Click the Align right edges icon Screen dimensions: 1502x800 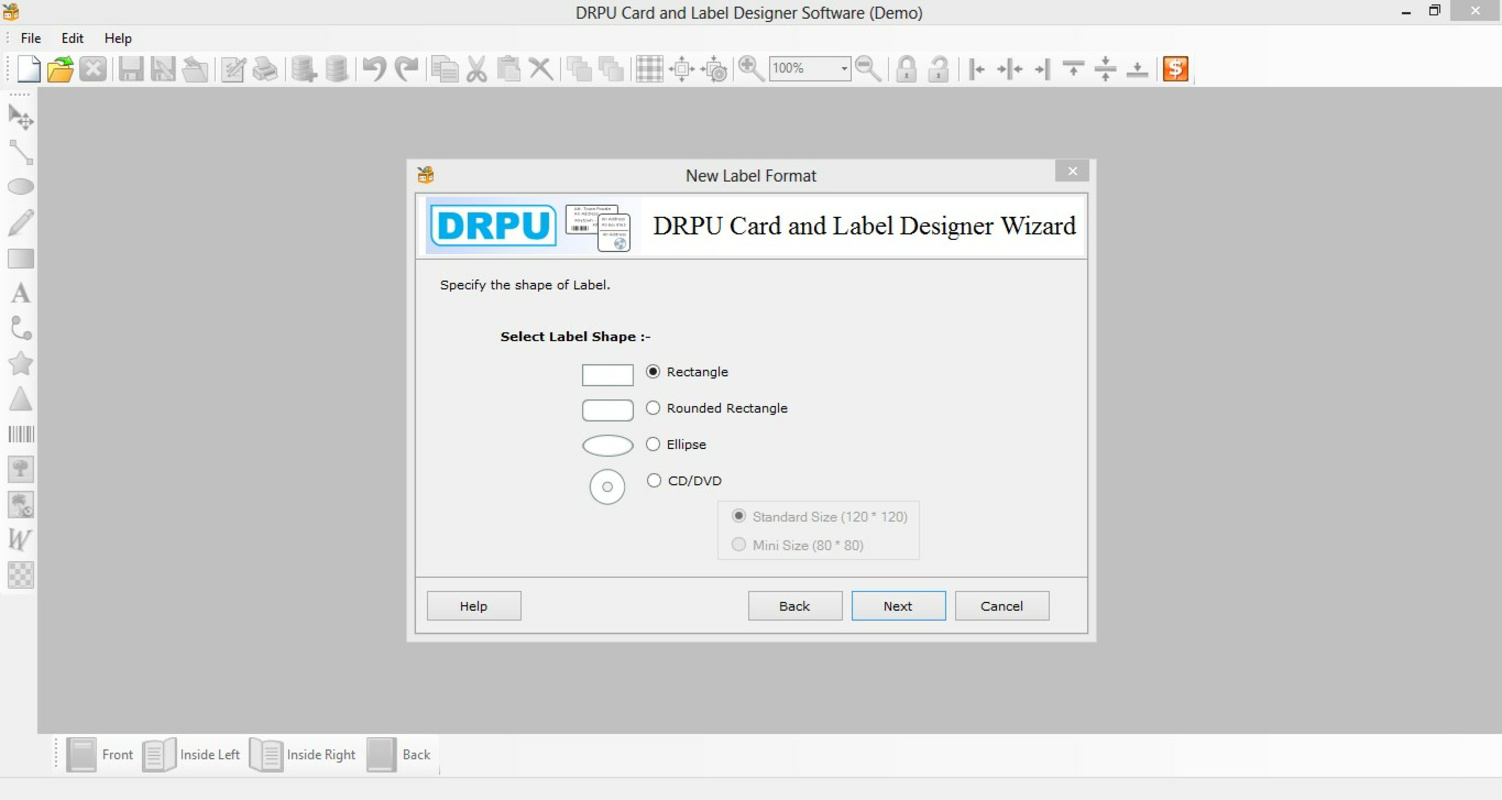pyautogui.click(x=1042, y=69)
